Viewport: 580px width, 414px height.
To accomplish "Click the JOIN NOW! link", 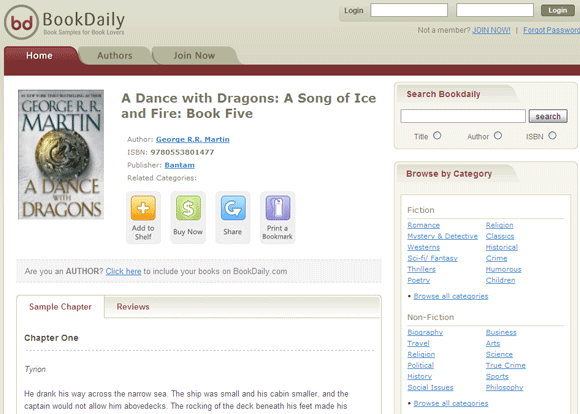I will point(491,30).
